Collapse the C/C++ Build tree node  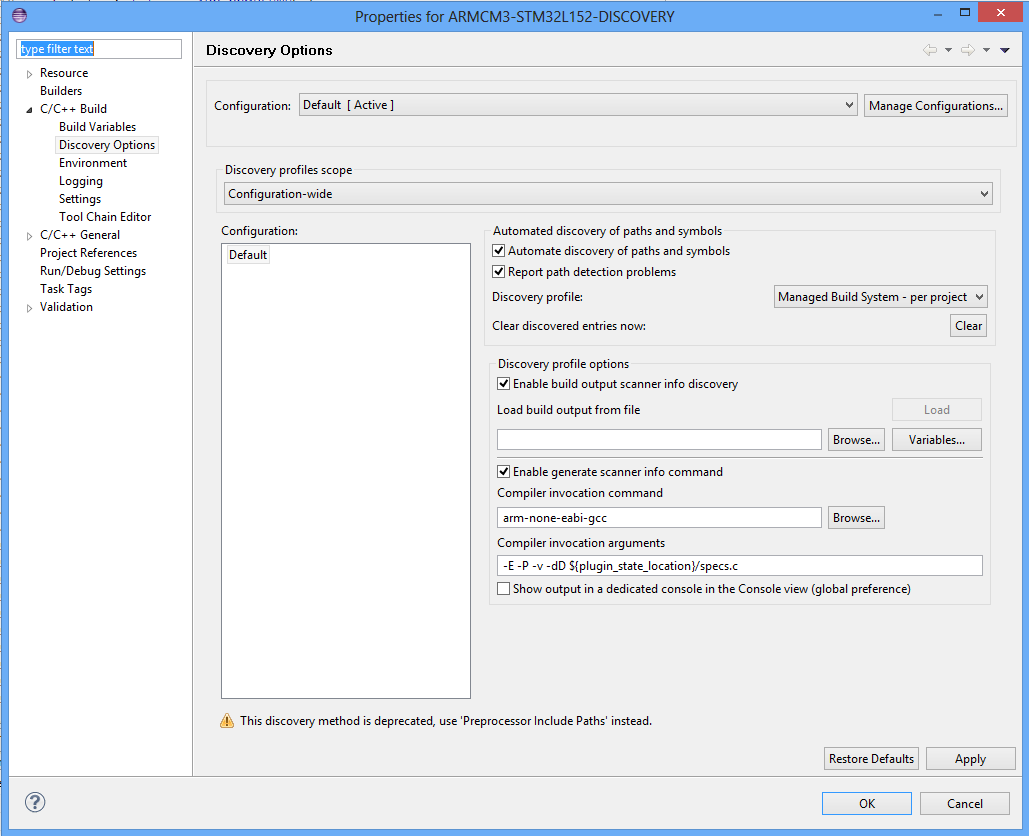(29, 110)
